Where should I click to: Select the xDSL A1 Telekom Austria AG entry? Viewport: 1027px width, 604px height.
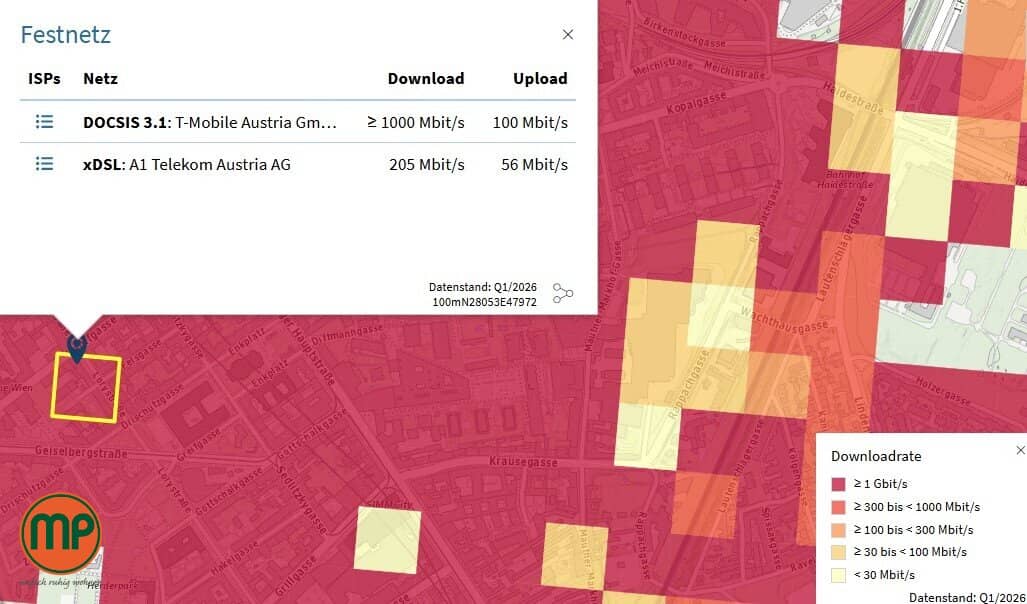187,164
